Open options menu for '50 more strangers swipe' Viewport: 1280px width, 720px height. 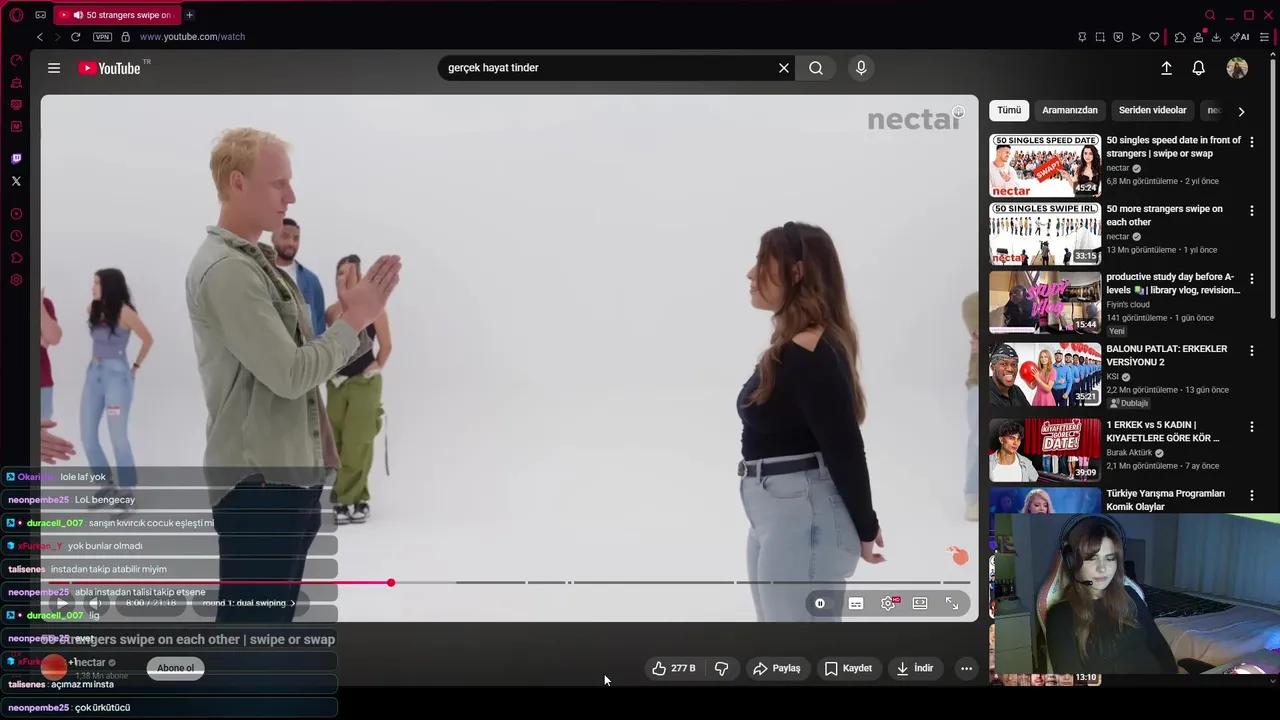click(x=1251, y=211)
